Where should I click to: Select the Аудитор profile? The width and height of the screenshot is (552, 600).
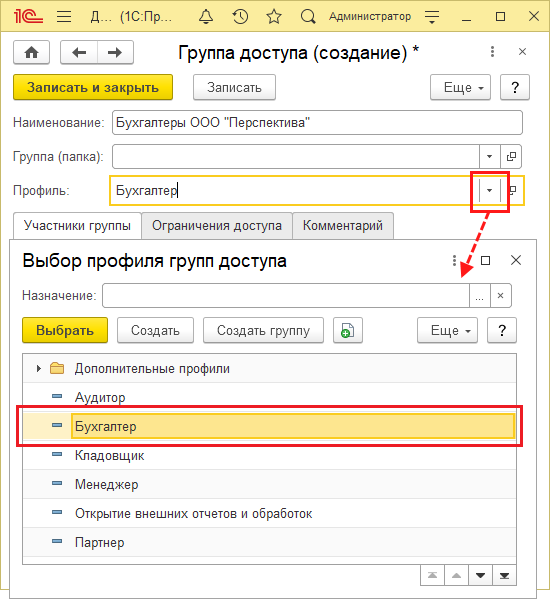(269, 398)
